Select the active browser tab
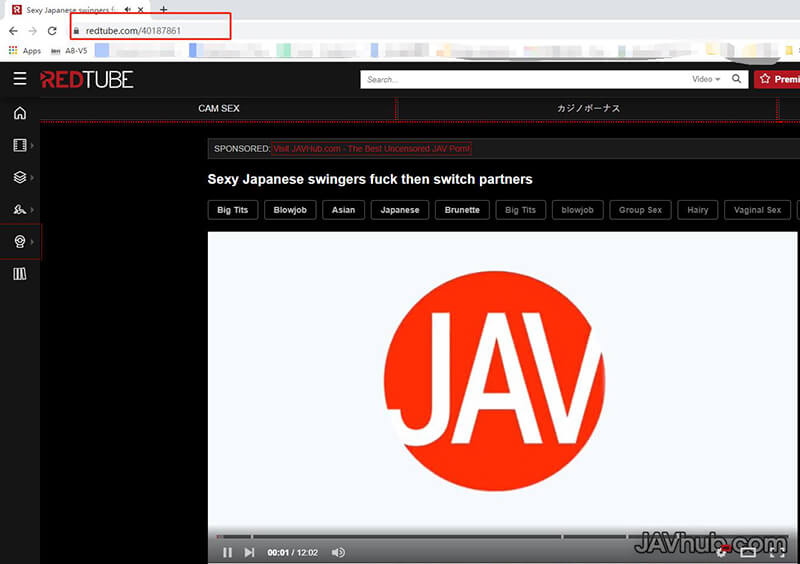This screenshot has width=800, height=564. coord(77,9)
